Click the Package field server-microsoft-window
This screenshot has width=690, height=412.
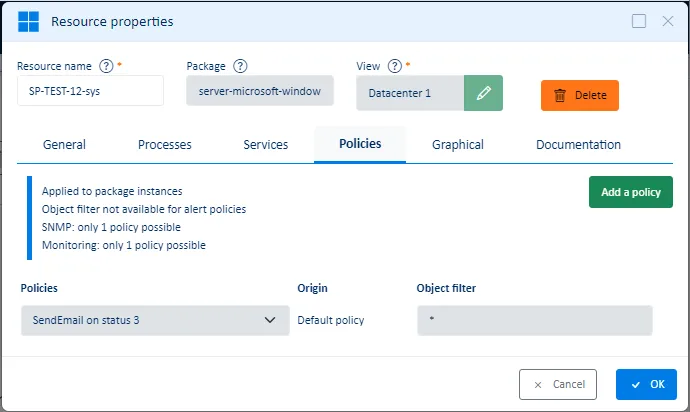coord(260,91)
